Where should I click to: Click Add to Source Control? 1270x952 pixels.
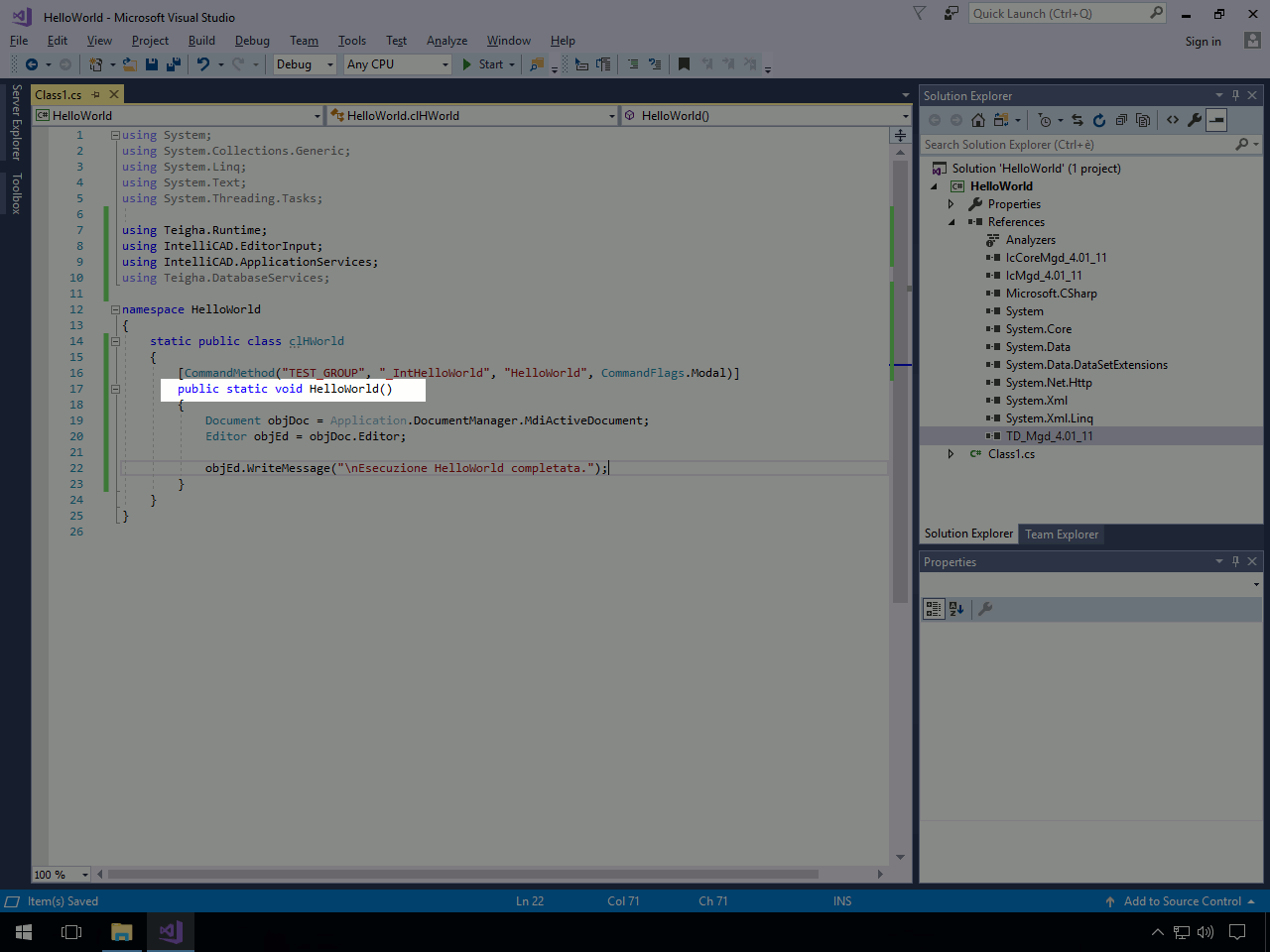pyautogui.click(x=1181, y=901)
